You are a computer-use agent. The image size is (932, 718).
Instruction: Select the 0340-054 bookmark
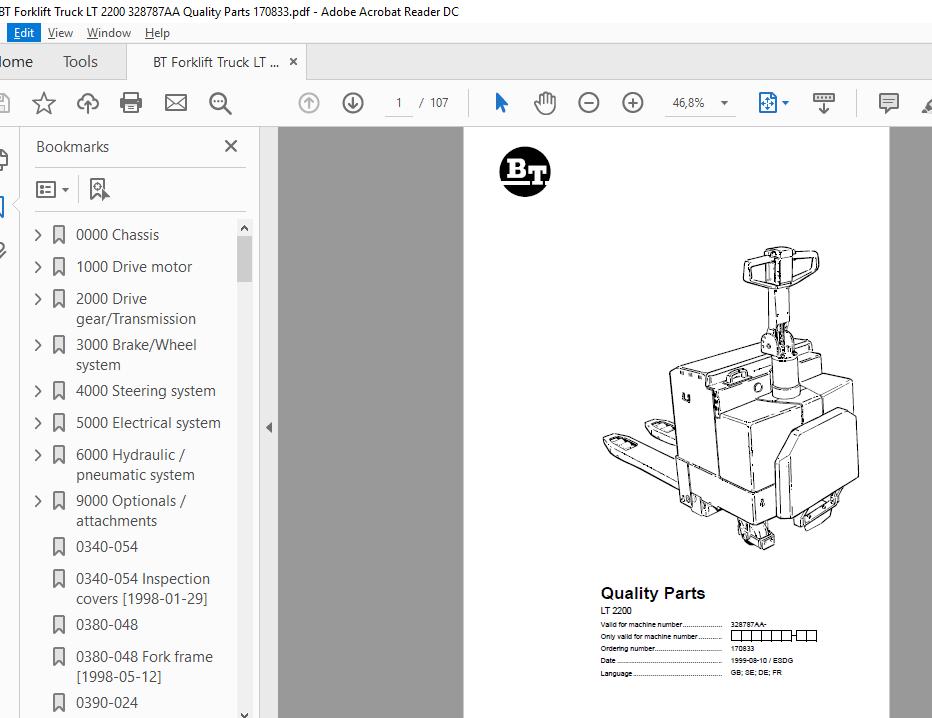pyautogui.click(x=107, y=547)
